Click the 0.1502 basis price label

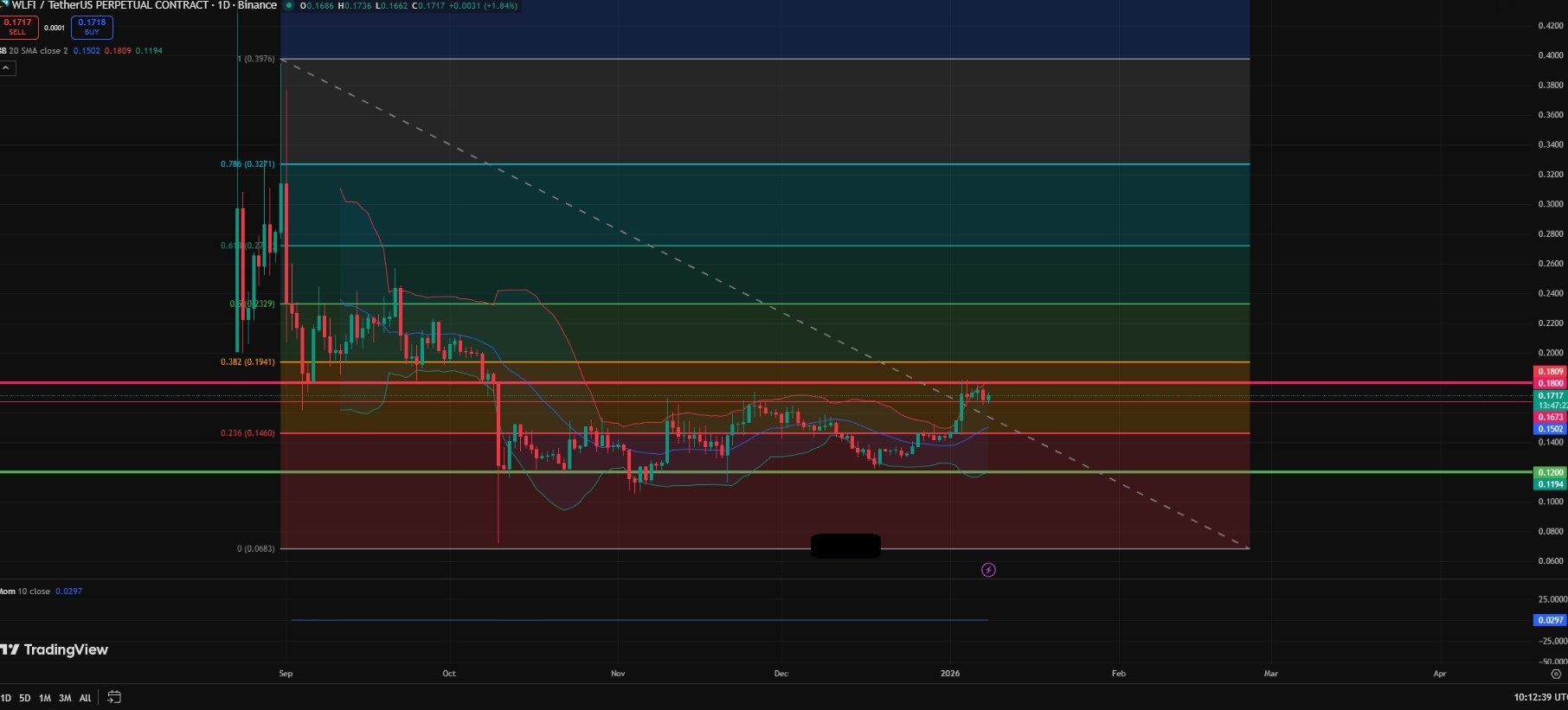click(x=1551, y=429)
